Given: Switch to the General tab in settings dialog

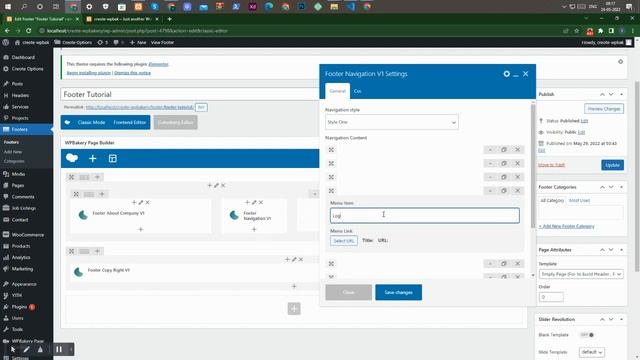Looking at the screenshot, I should [x=338, y=91].
